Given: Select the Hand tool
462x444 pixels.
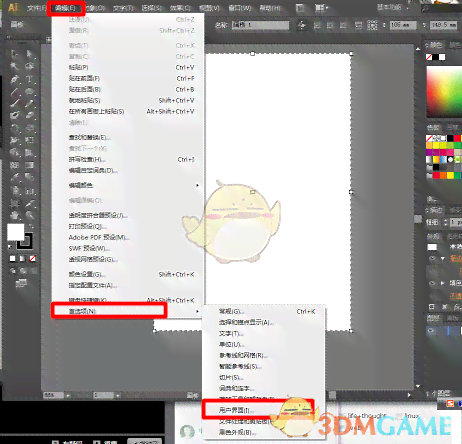Looking at the screenshot, I should (15, 216).
